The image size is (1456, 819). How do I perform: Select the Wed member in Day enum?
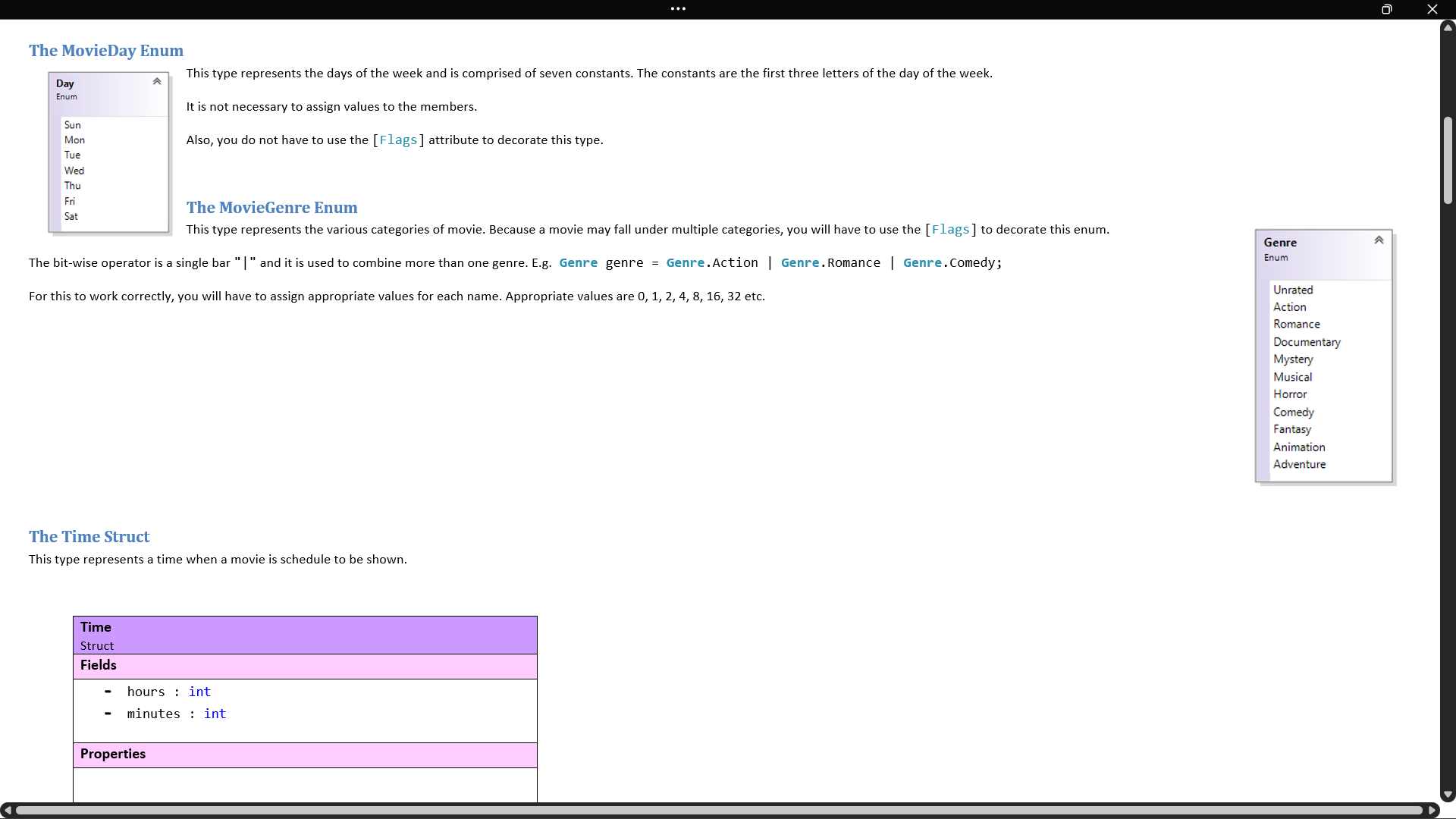(74, 171)
